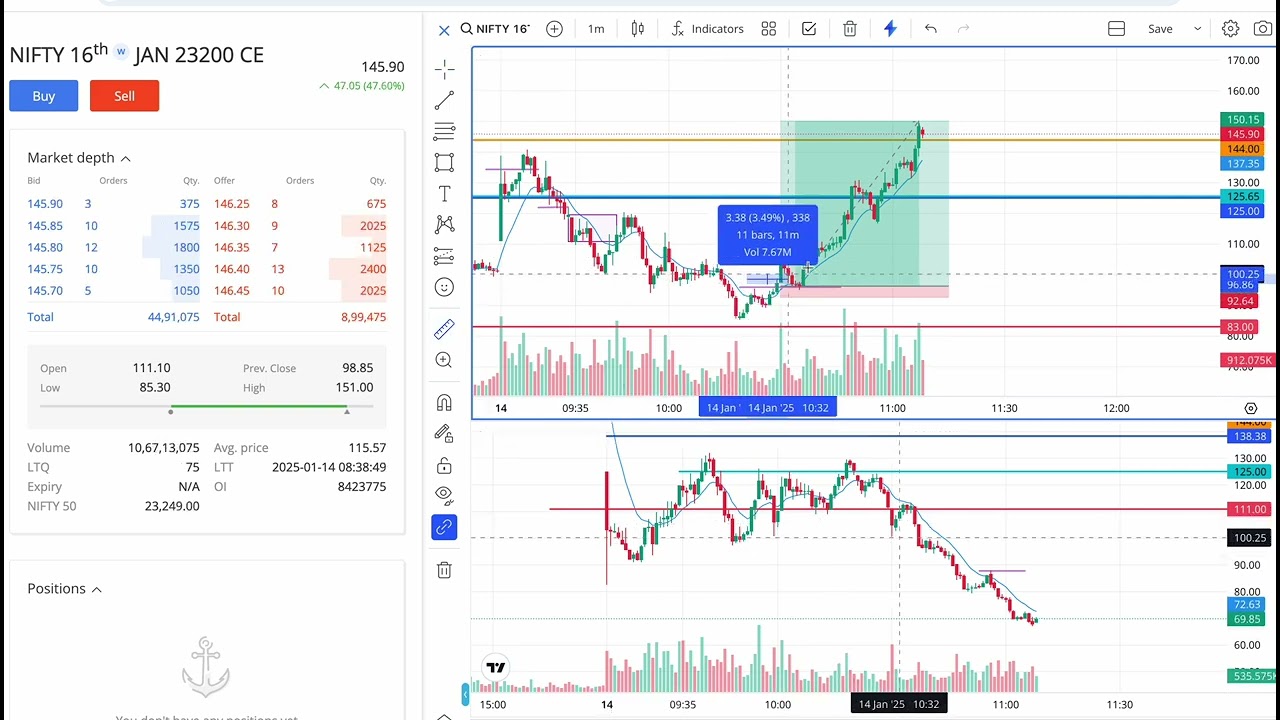Click the Sell button

(x=124, y=96)
